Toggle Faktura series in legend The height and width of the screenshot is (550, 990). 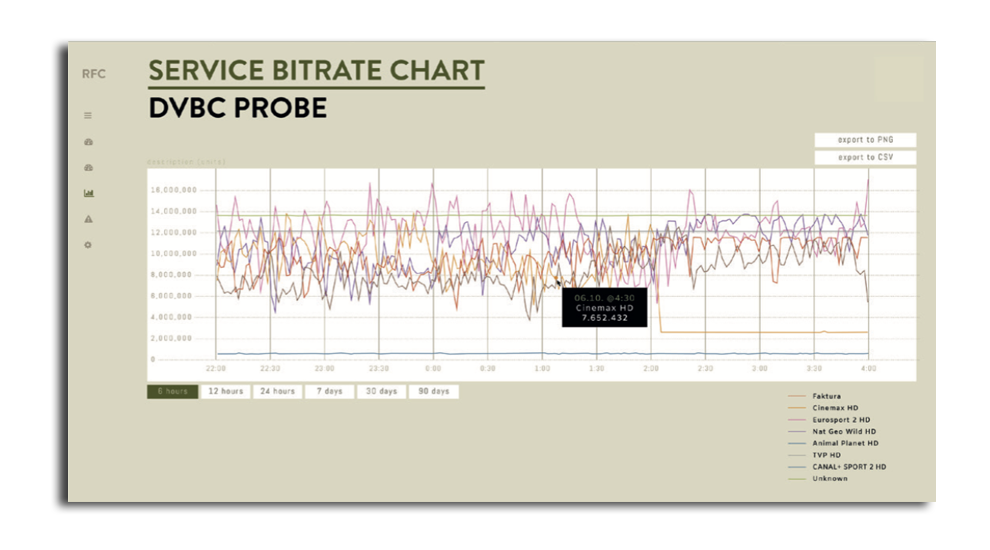click(x=827, y=396)
